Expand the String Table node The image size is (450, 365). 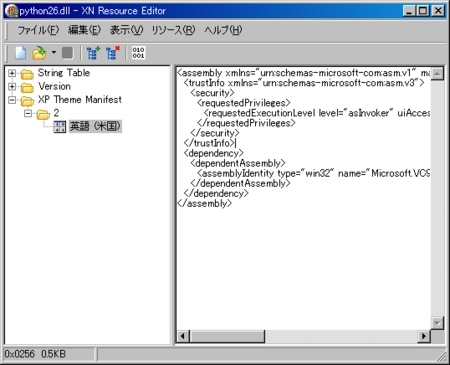pyautogui.click(x=12, y=73)
